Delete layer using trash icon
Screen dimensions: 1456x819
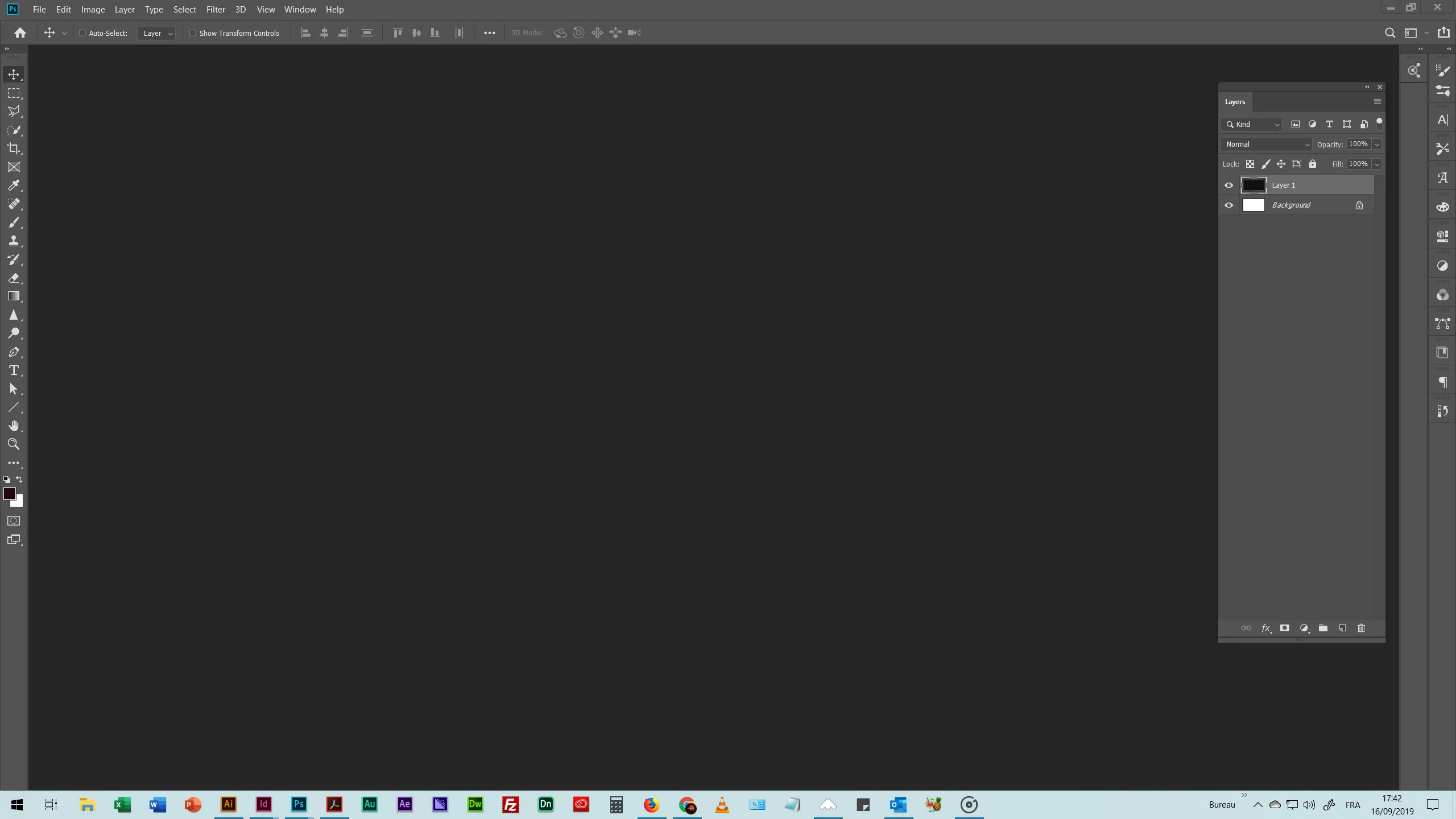[x=1361, y=628]
